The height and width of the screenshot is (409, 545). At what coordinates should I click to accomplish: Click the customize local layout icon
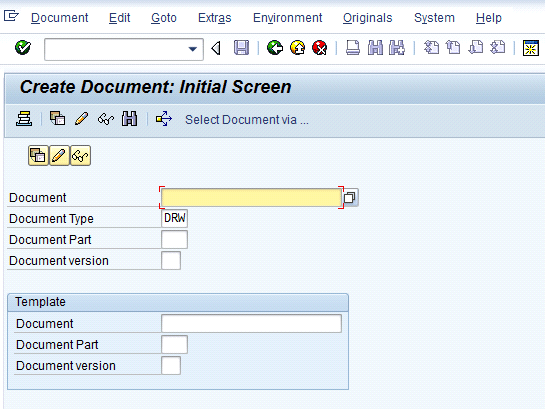click(531, 48)
